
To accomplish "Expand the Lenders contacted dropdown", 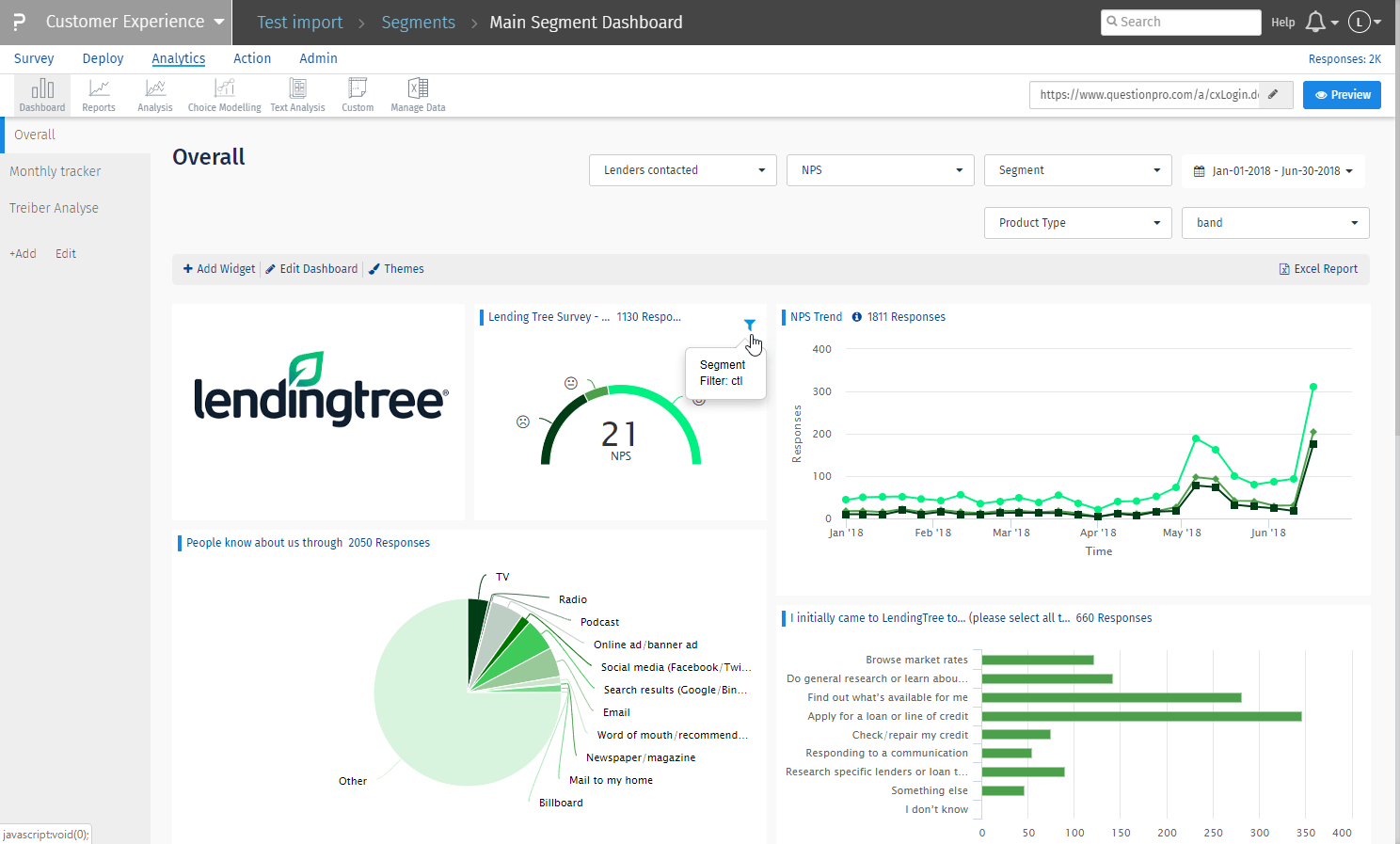I will tap(682, 170).
